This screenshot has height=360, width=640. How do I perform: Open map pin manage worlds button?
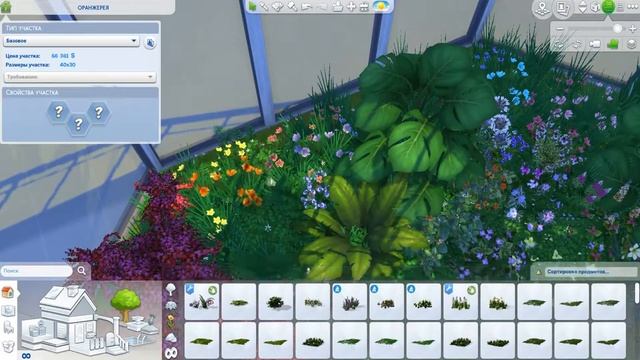pyautogui.click(x=542, y=9)
